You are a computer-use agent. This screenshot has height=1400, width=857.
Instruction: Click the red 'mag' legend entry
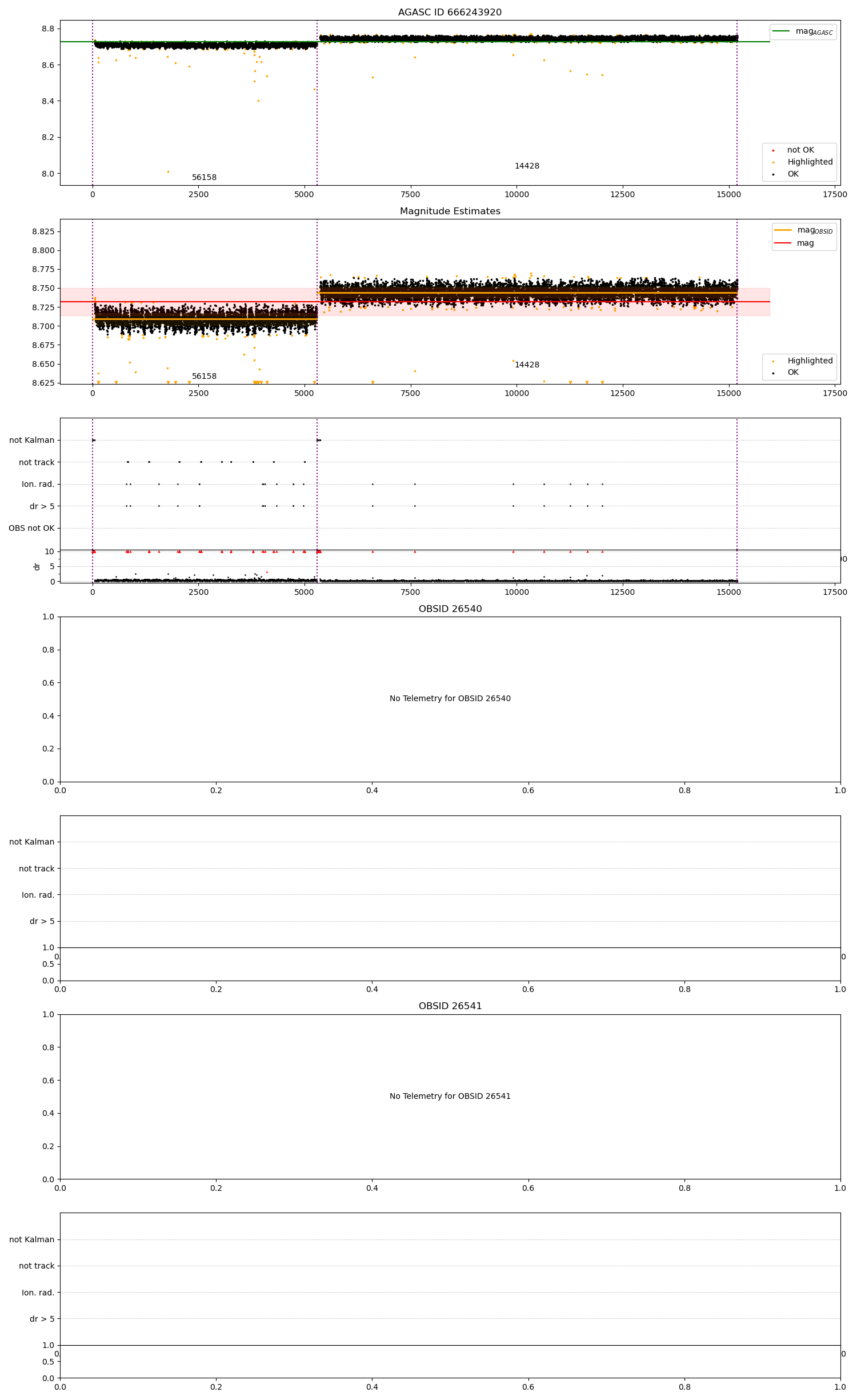[x=795, y=243]
